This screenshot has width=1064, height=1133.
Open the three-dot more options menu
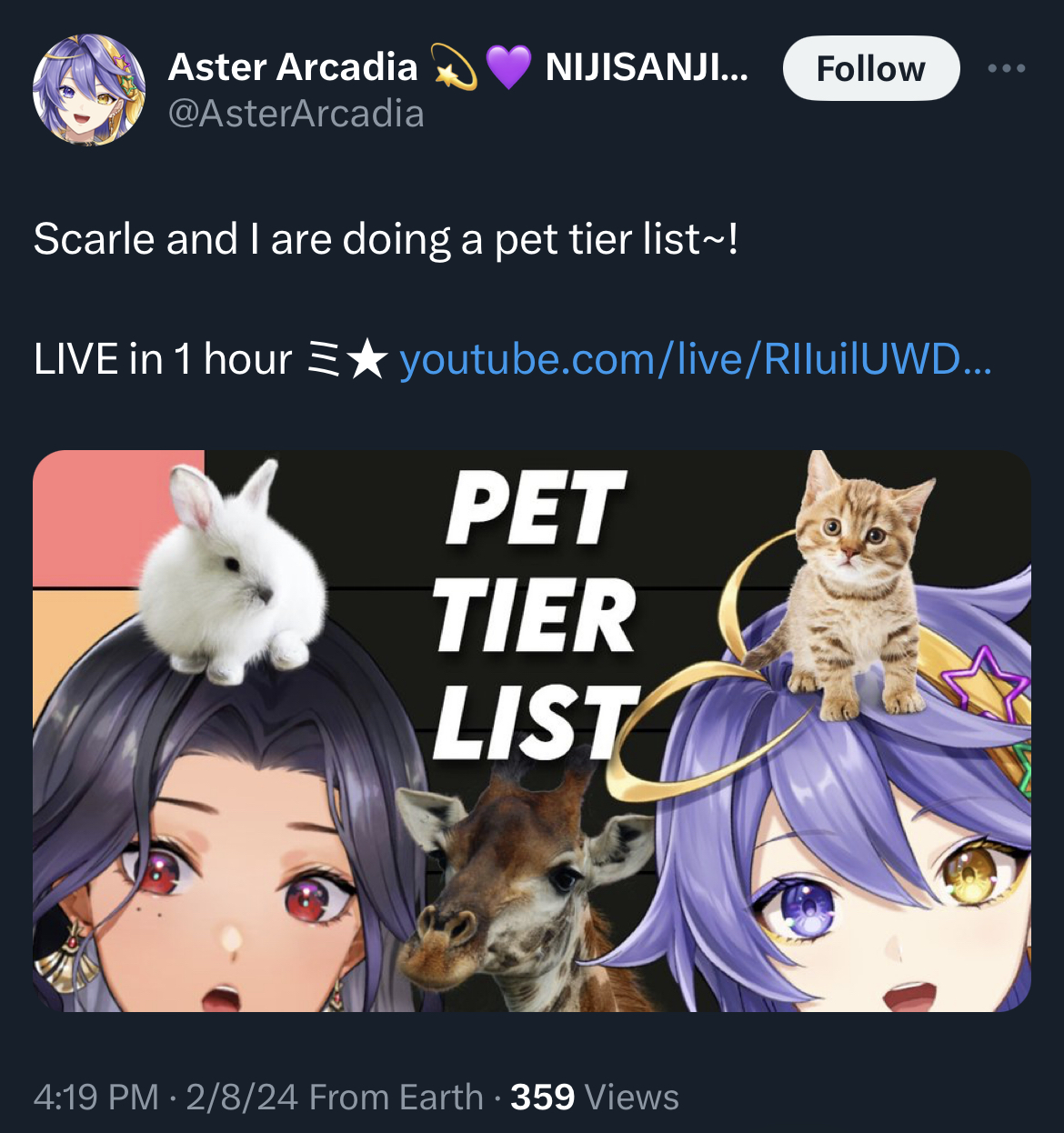click(x=1007, y=68)
